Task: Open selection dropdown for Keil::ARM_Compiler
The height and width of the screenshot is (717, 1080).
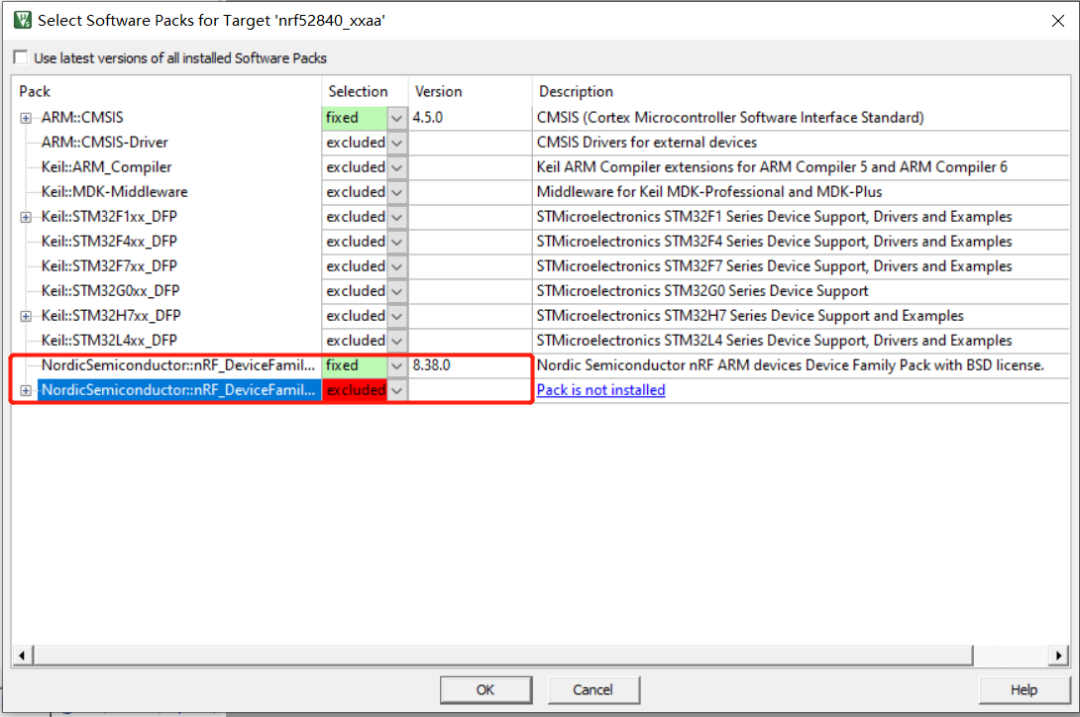Action: coord(397,167)
